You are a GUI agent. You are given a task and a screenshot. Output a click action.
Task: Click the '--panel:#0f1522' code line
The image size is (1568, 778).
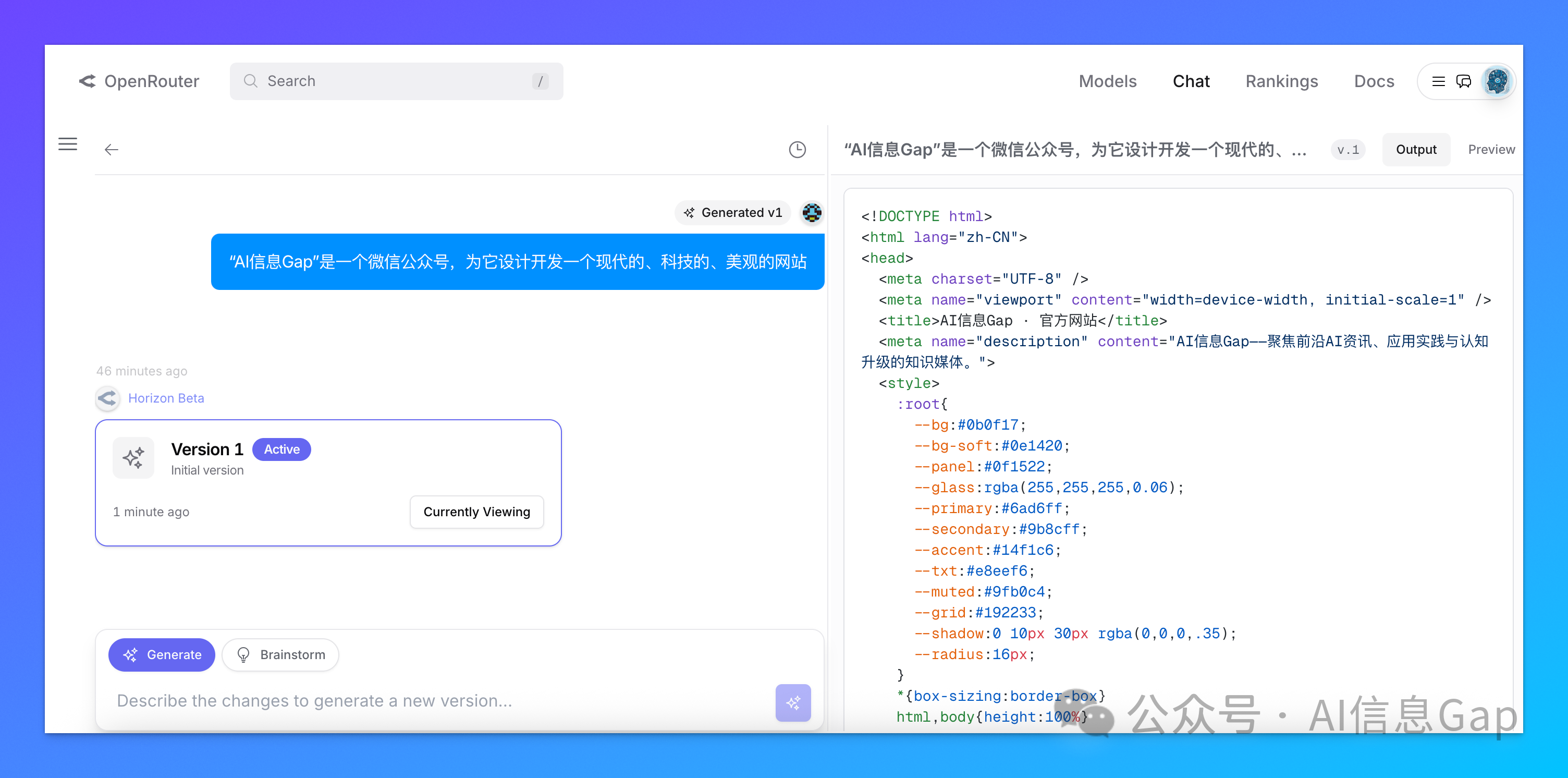(983, 467)
